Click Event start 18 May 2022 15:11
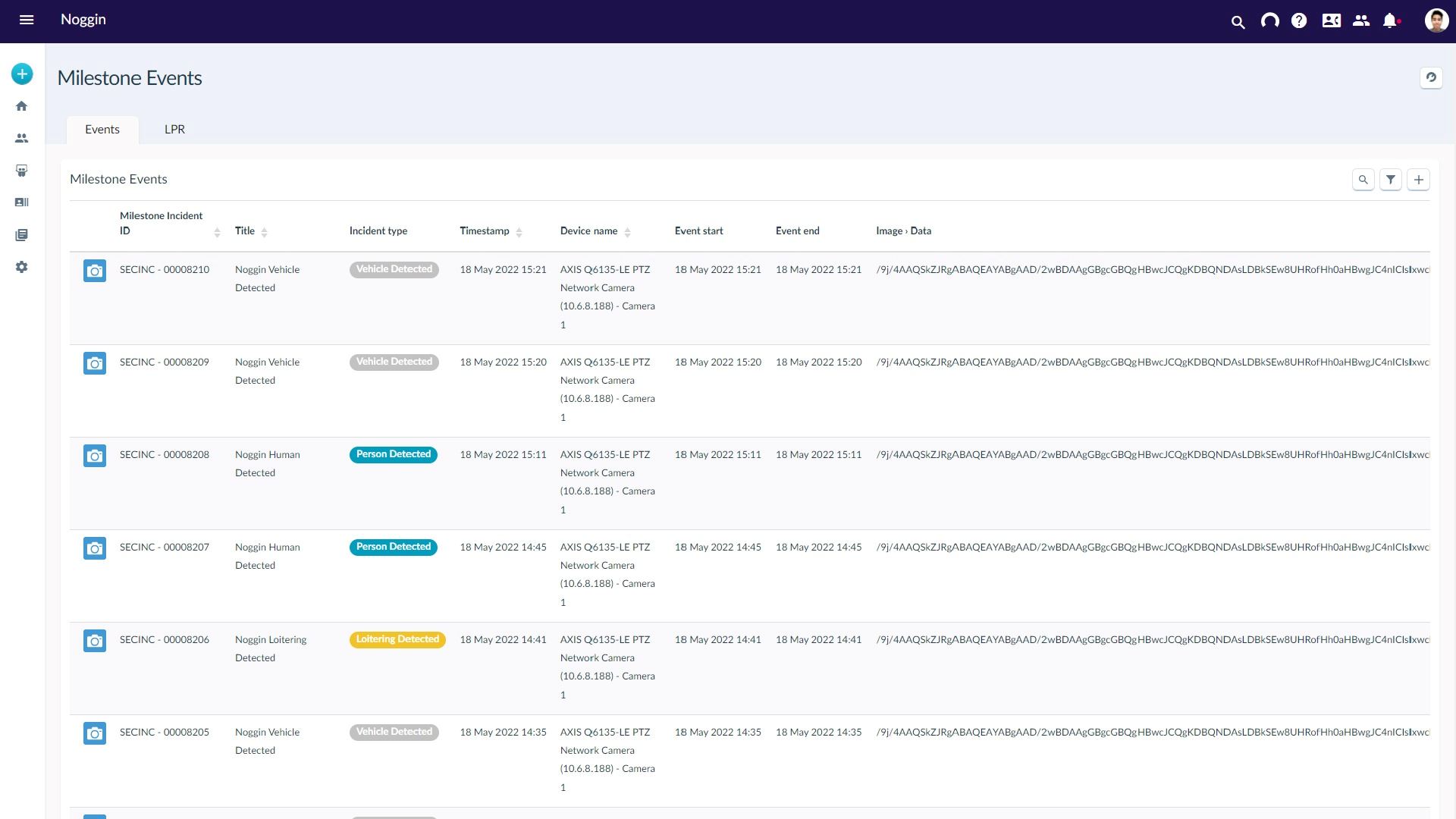 coord(718,455)
